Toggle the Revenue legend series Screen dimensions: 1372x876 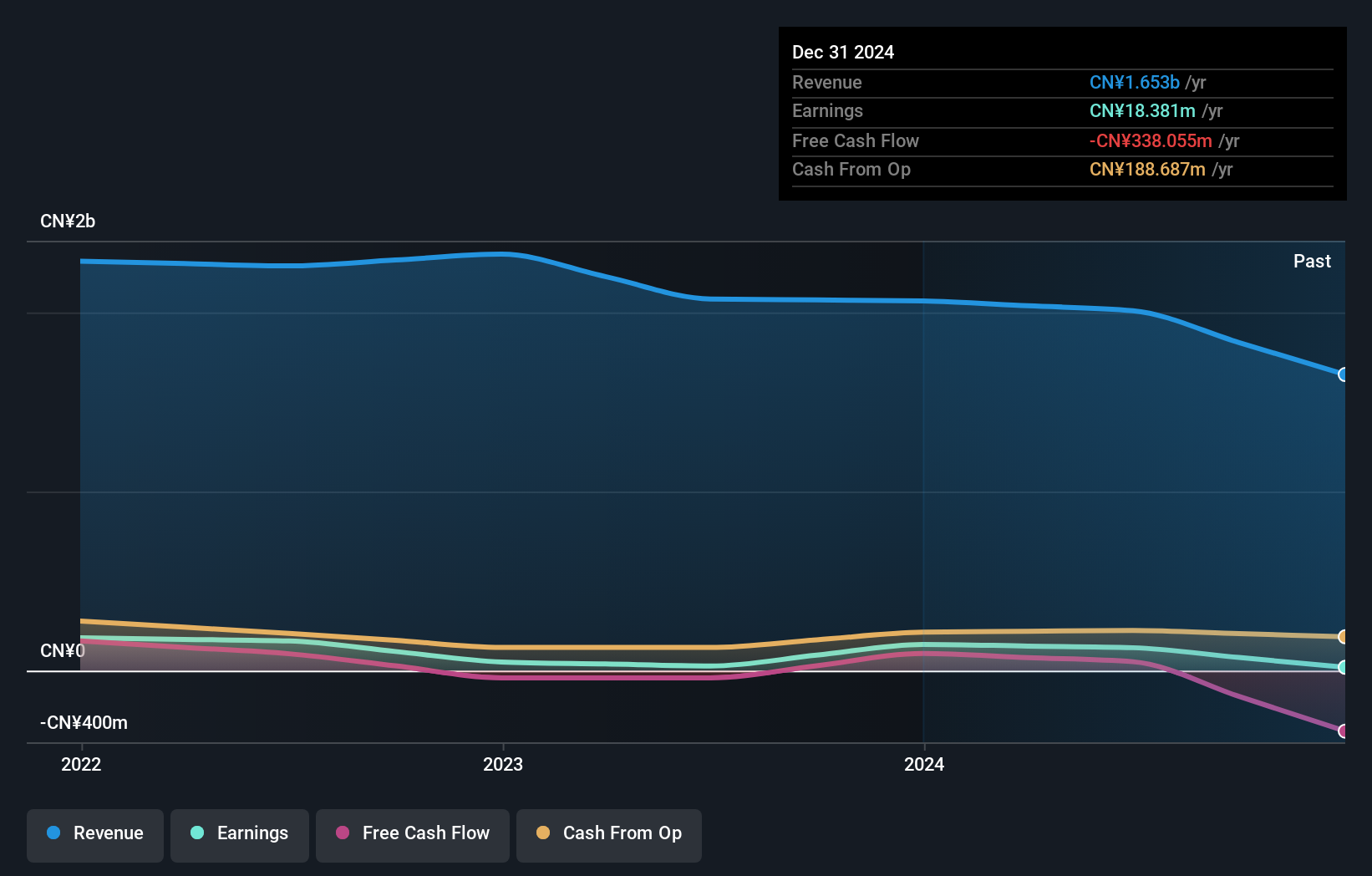[95, 835]
